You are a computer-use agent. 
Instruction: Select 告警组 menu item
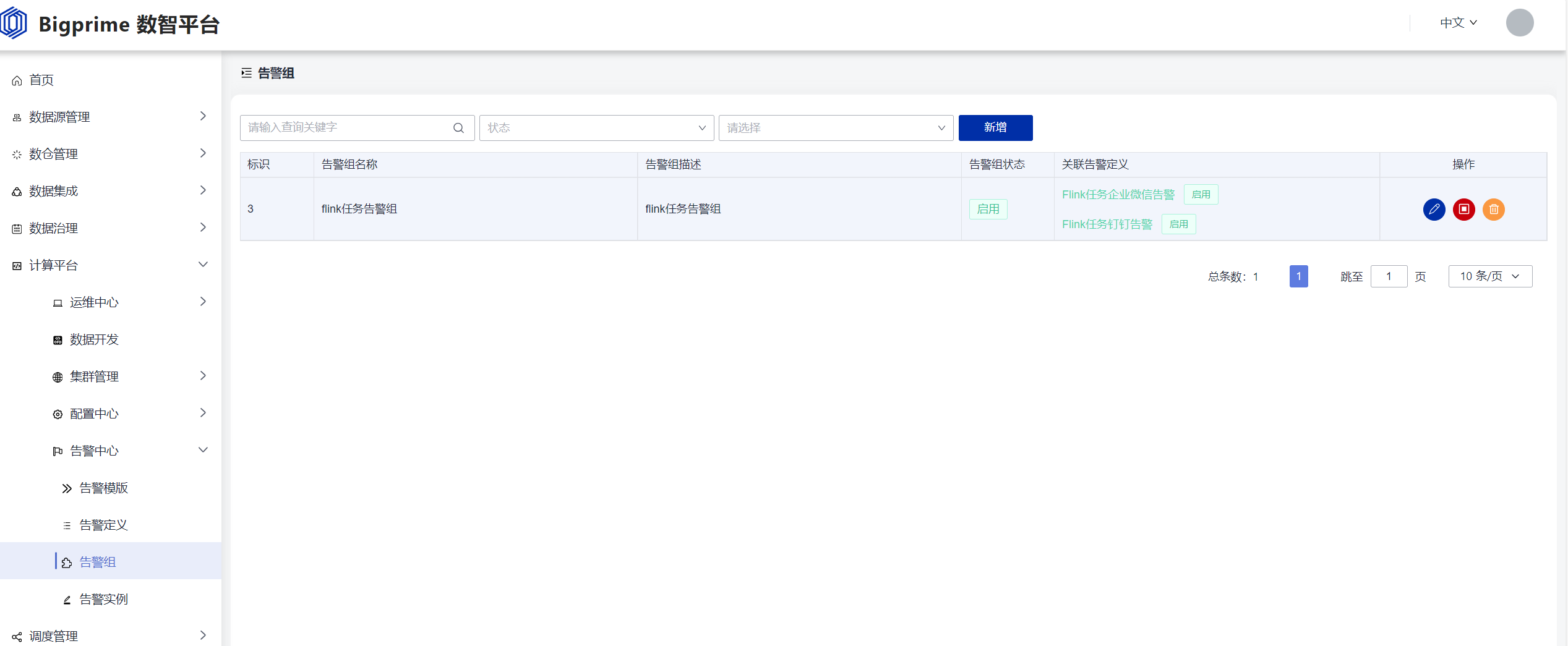tap(111, 561)
